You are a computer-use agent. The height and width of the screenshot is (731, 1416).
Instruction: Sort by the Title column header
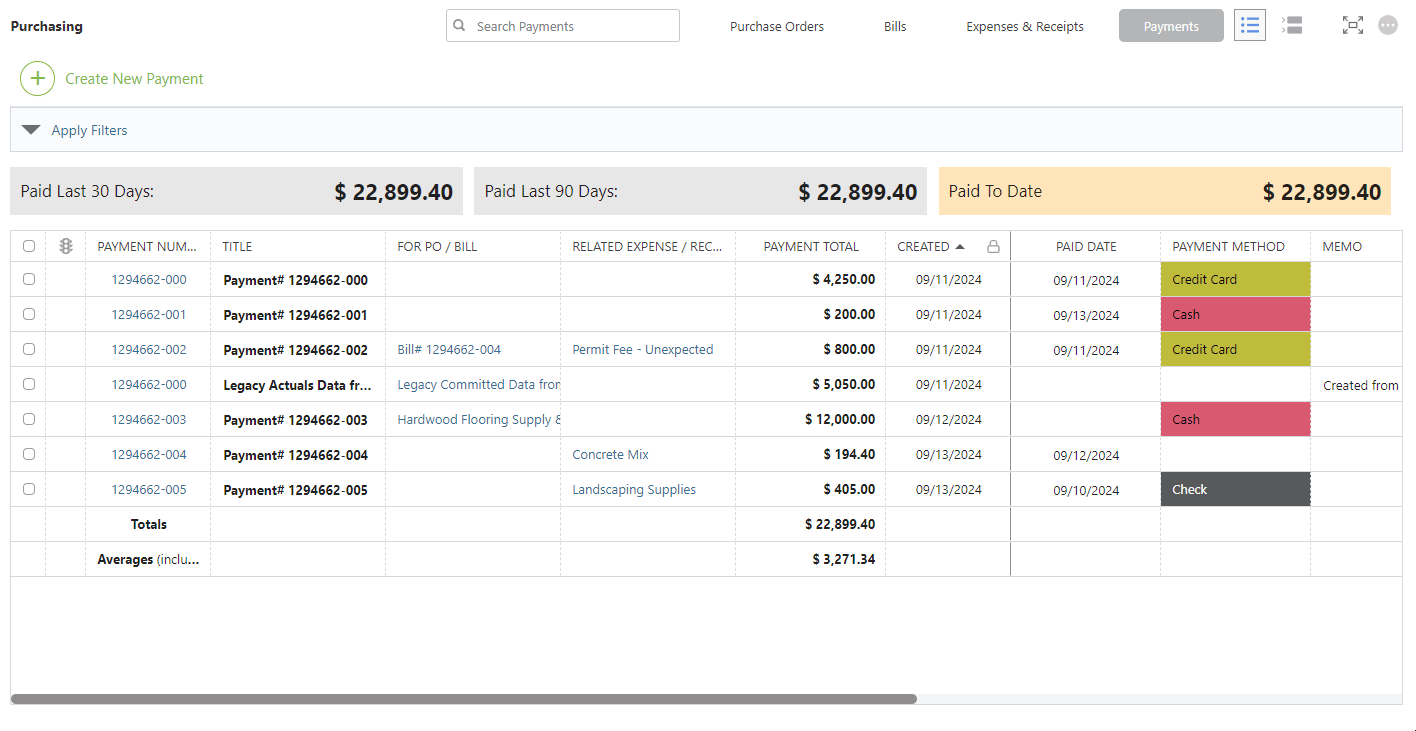pyautogui.click(x=237, y=246)
